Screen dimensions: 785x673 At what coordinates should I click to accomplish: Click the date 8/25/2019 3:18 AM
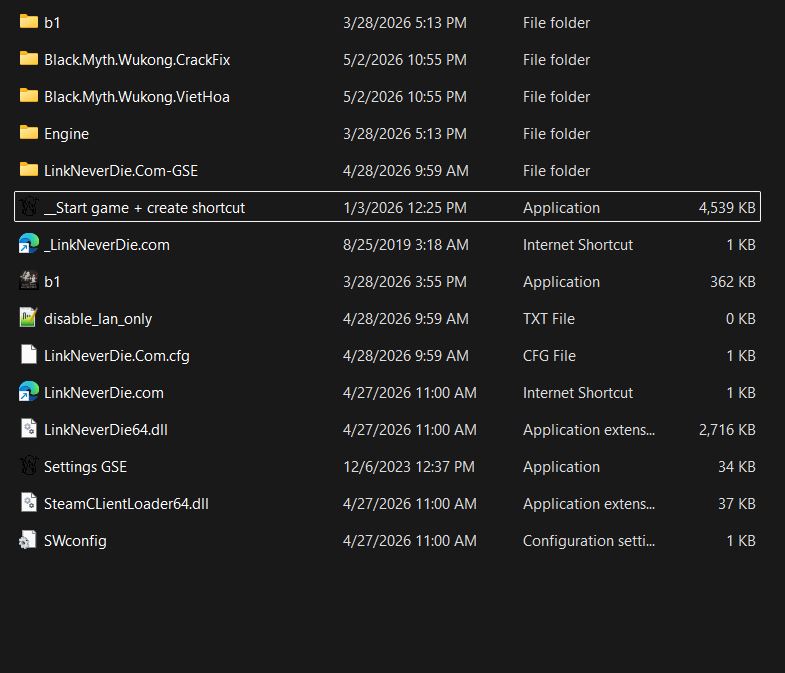(406, 245)
